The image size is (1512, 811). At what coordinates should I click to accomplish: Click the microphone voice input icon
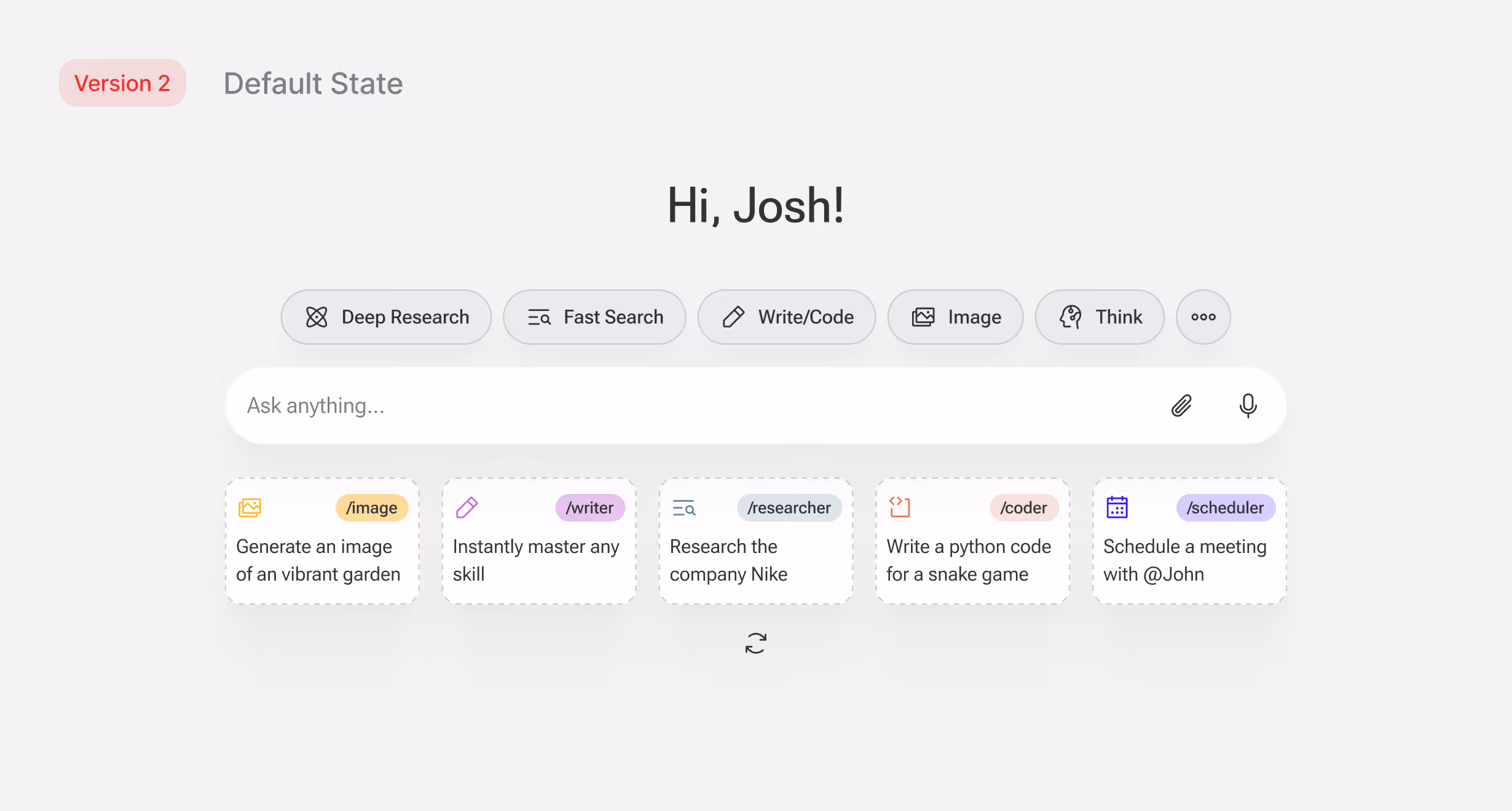tap(1248, 405)
